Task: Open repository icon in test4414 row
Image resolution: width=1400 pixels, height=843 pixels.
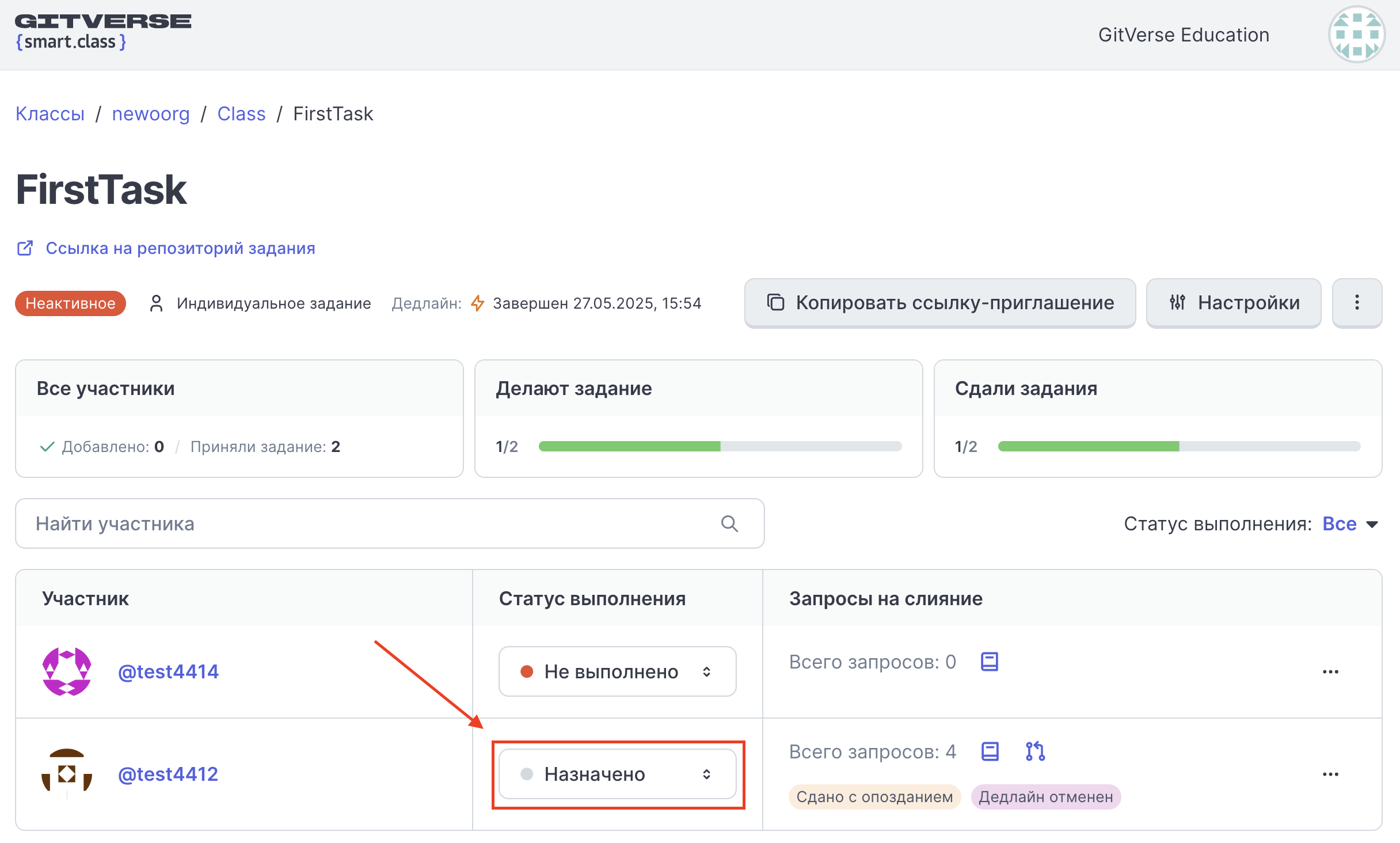Action: click(x=990, y=662)
